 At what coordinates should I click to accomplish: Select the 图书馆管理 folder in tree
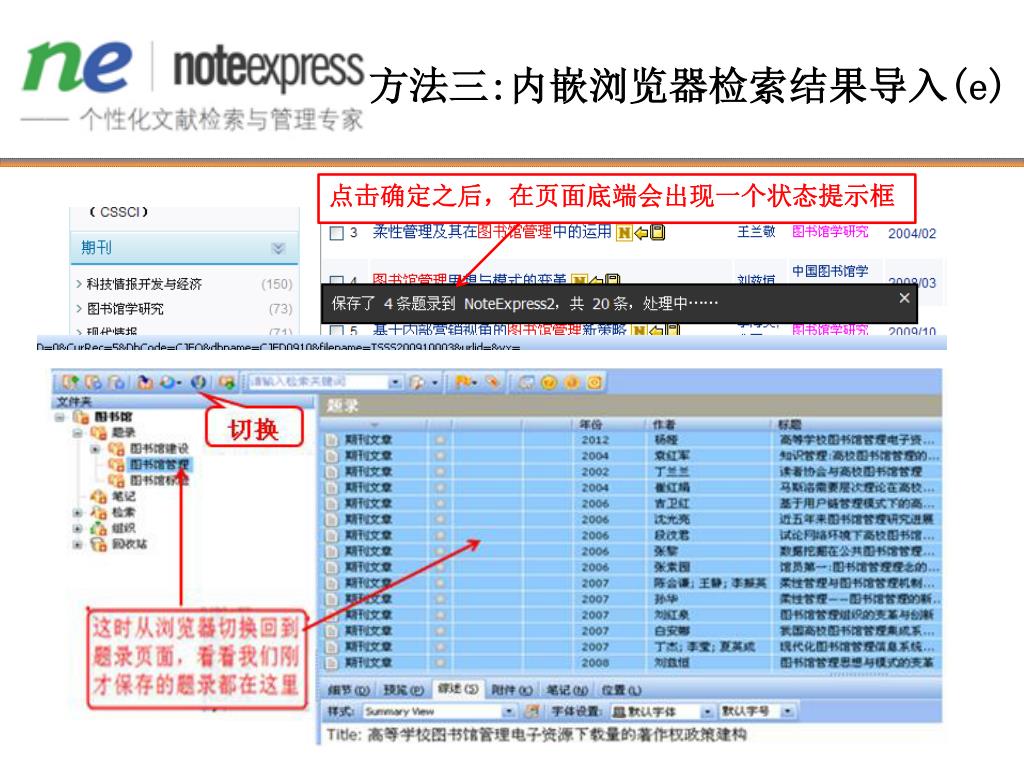pyautogui.click(x=159, y=464)
